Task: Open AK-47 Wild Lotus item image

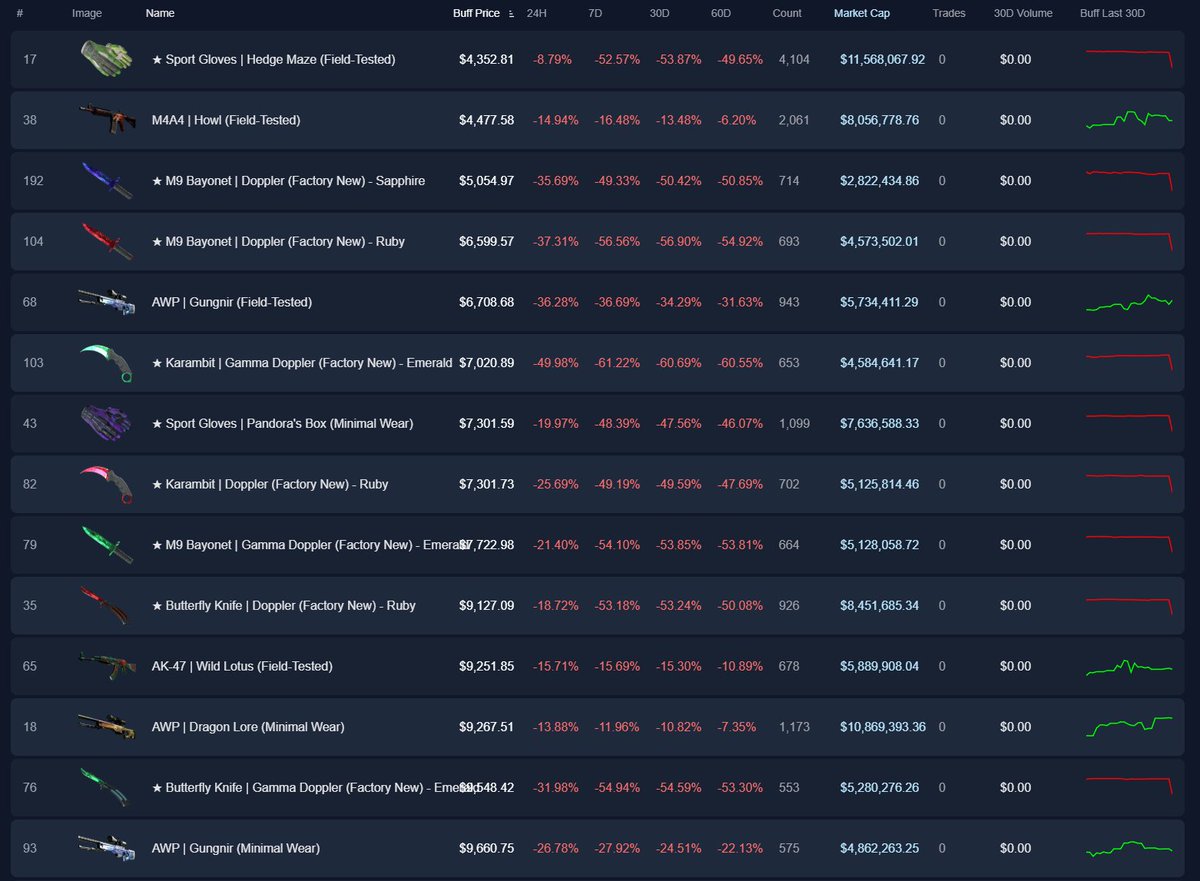Action: point(106,666)
